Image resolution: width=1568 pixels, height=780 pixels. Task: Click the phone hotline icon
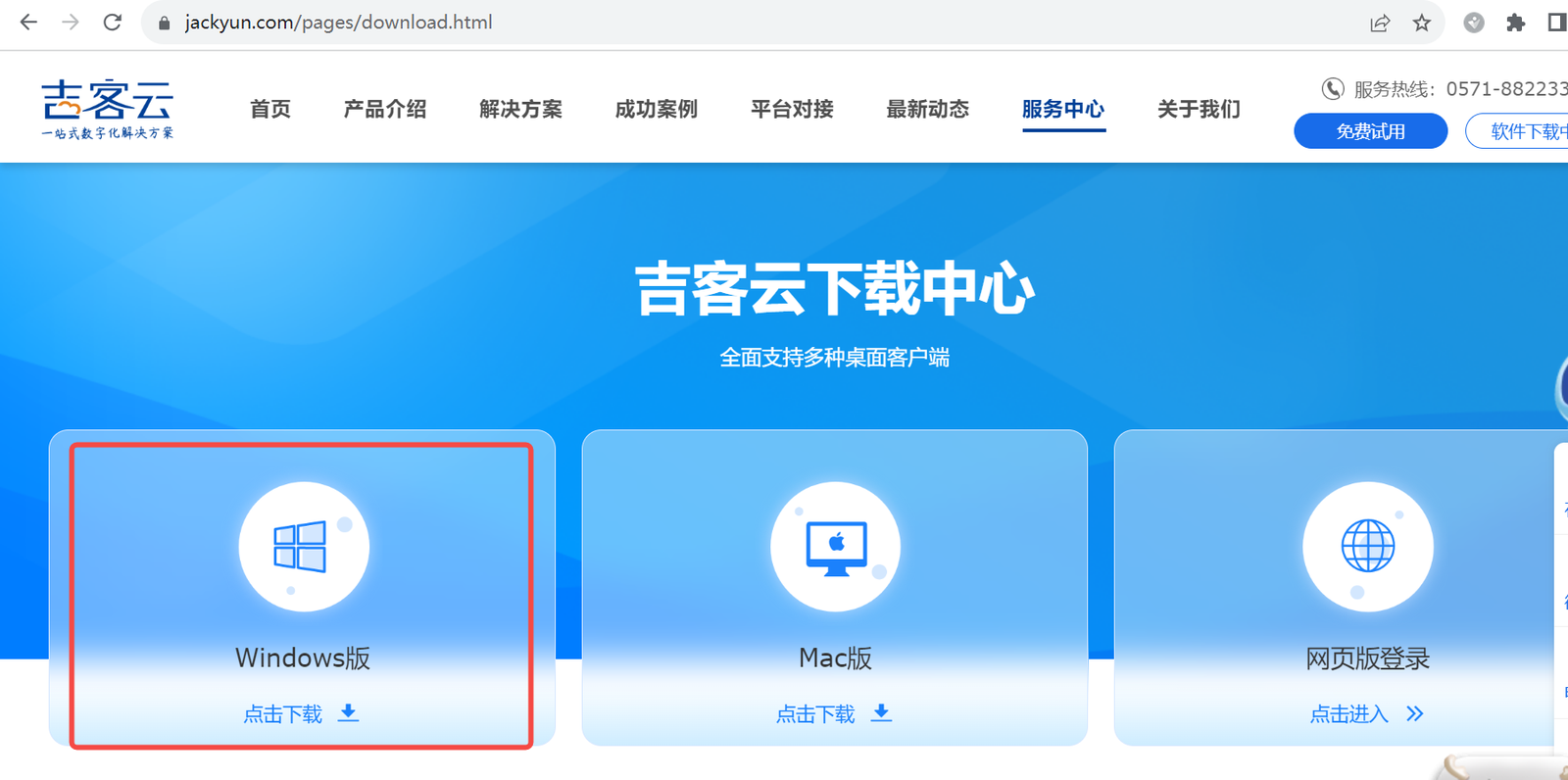[x=1333, y=89]
